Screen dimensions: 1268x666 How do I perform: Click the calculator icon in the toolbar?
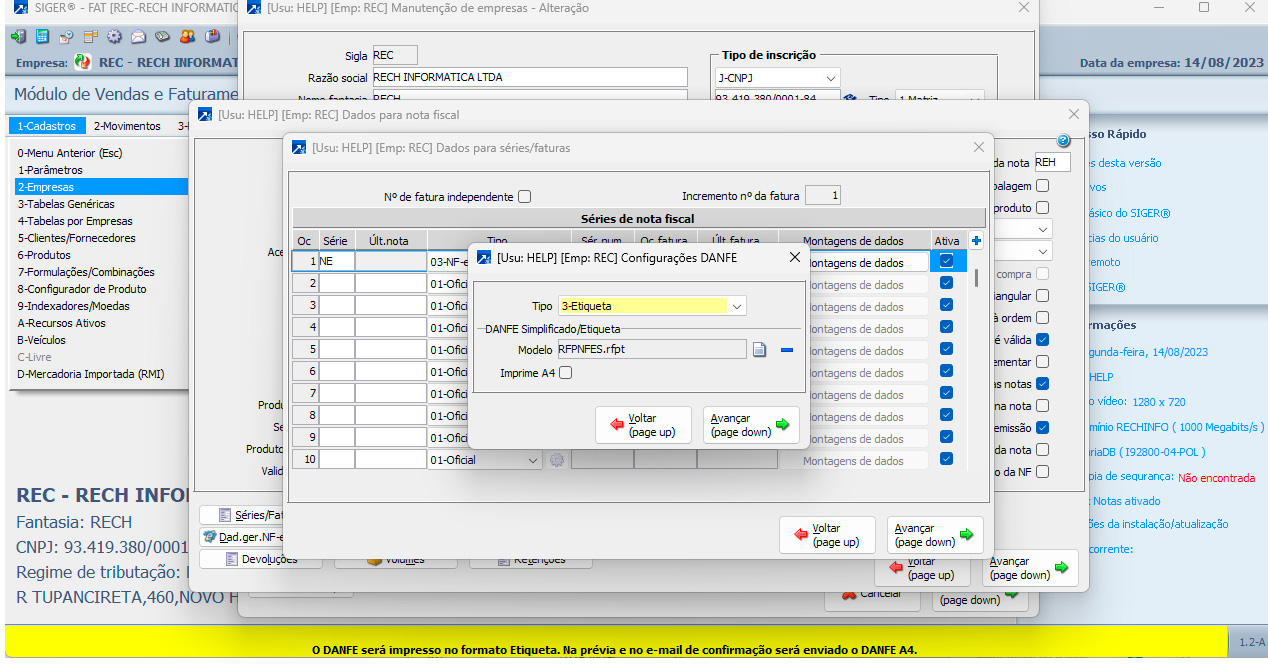(x=42, y=37)
